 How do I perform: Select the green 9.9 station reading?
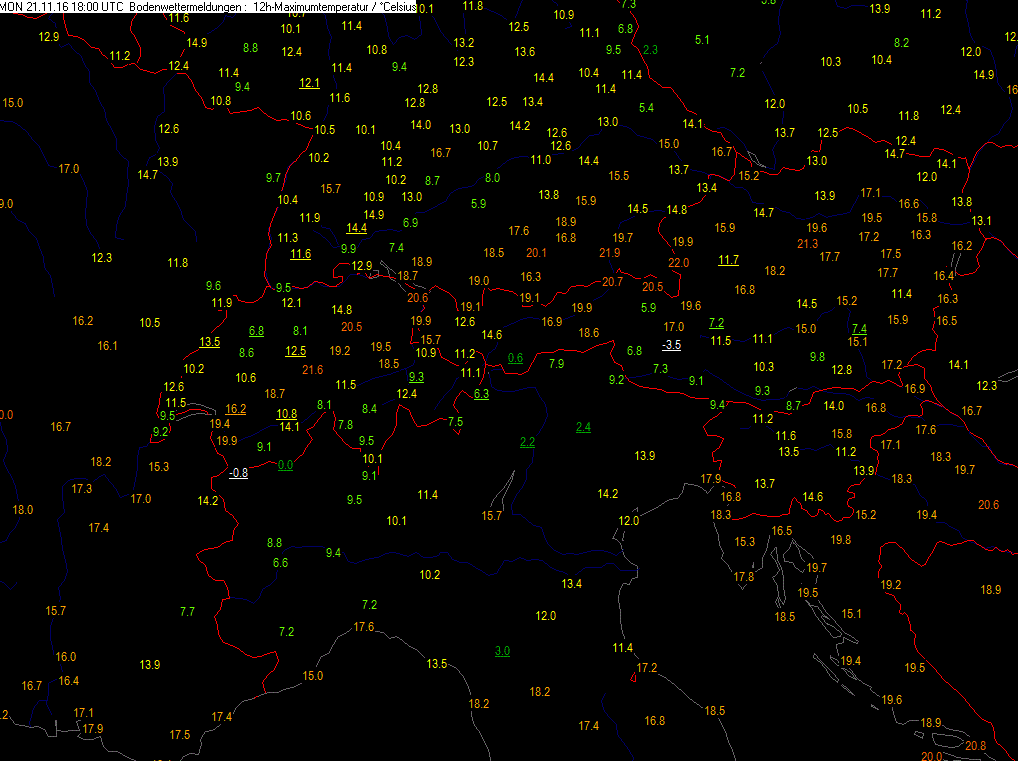348,249
